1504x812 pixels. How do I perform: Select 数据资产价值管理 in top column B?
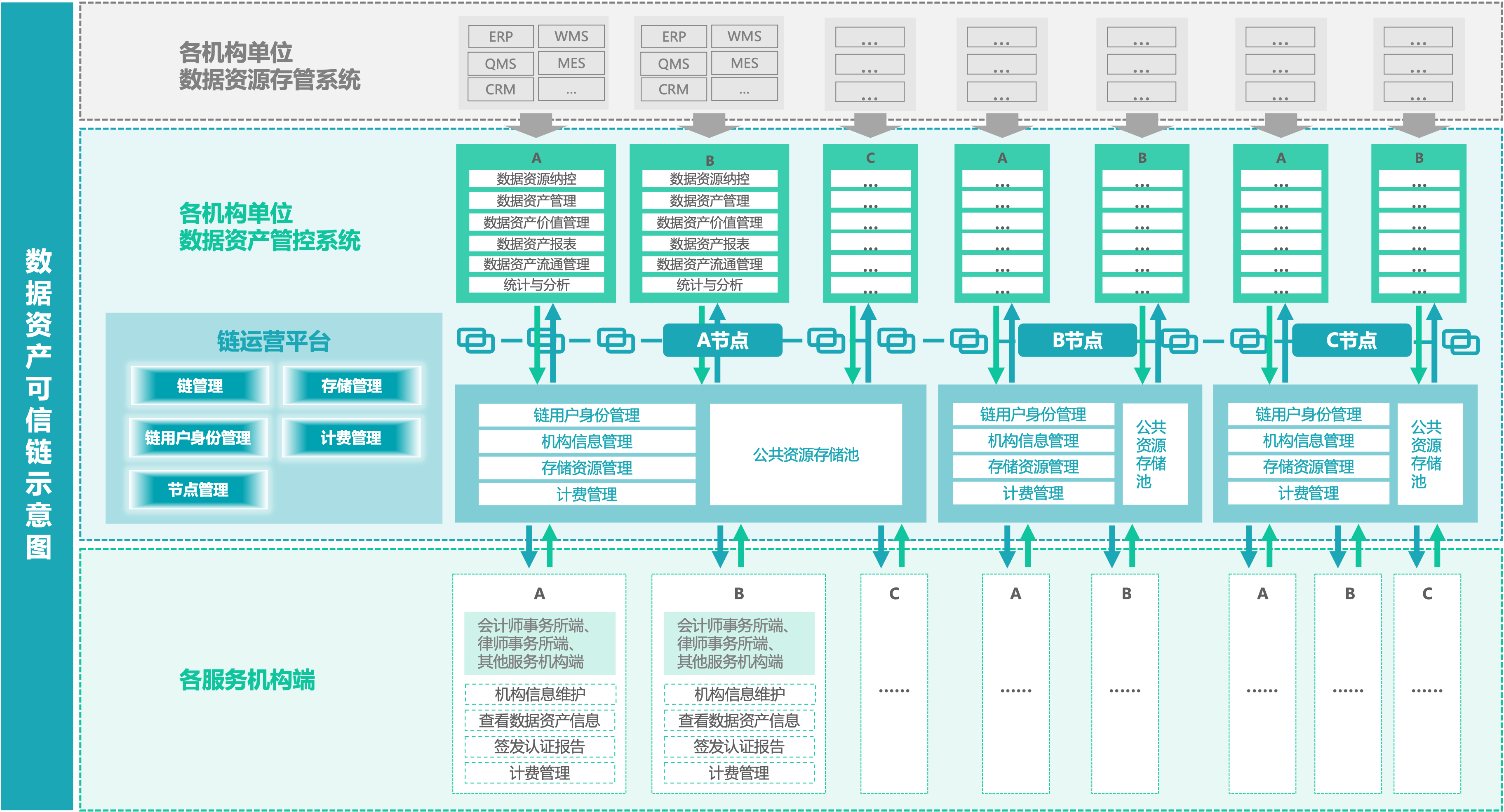[x=710, y=223]
